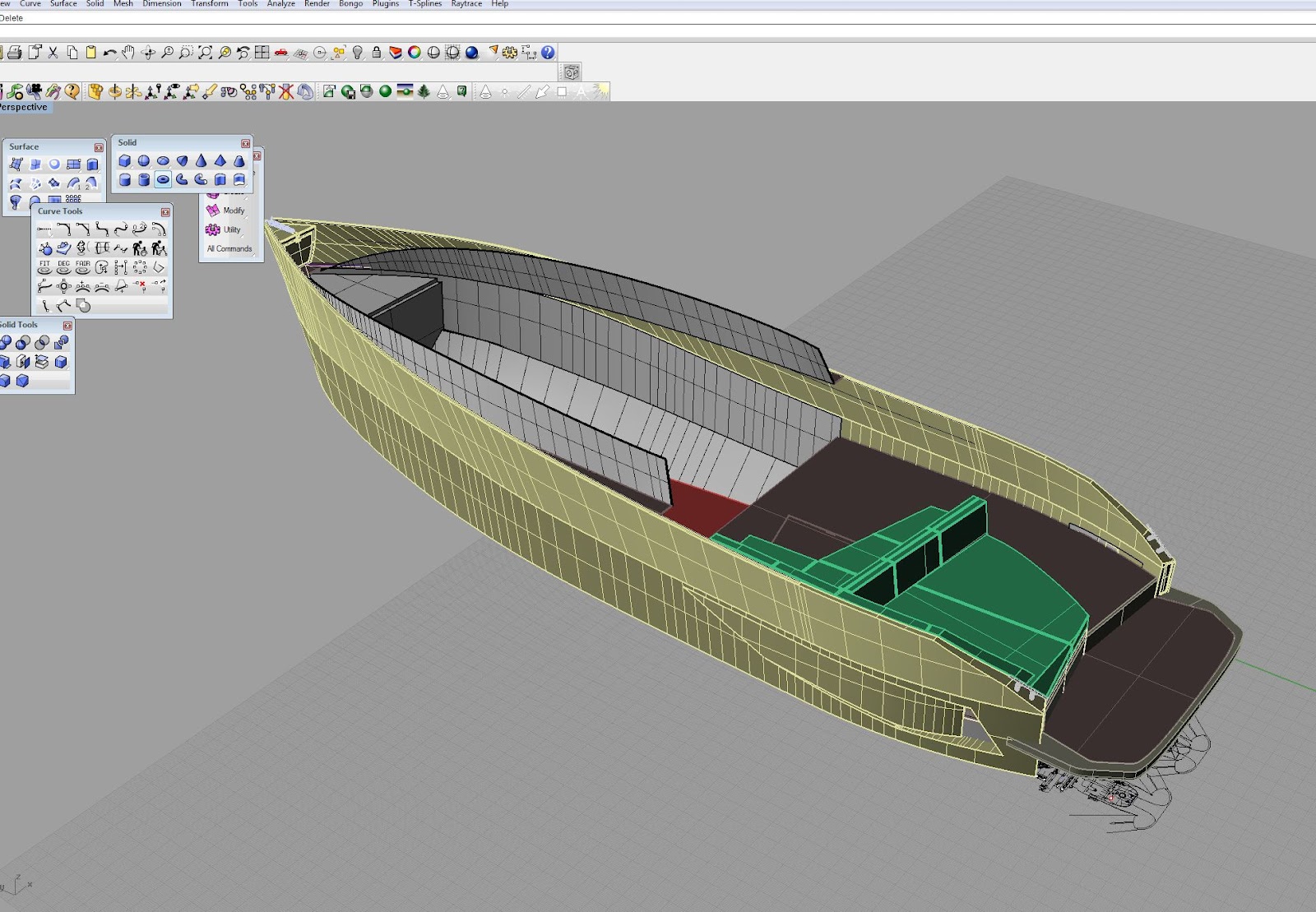Select the Boolean Union tool in Solid Tools
1316x912 pixels.
tap(6, 342)
